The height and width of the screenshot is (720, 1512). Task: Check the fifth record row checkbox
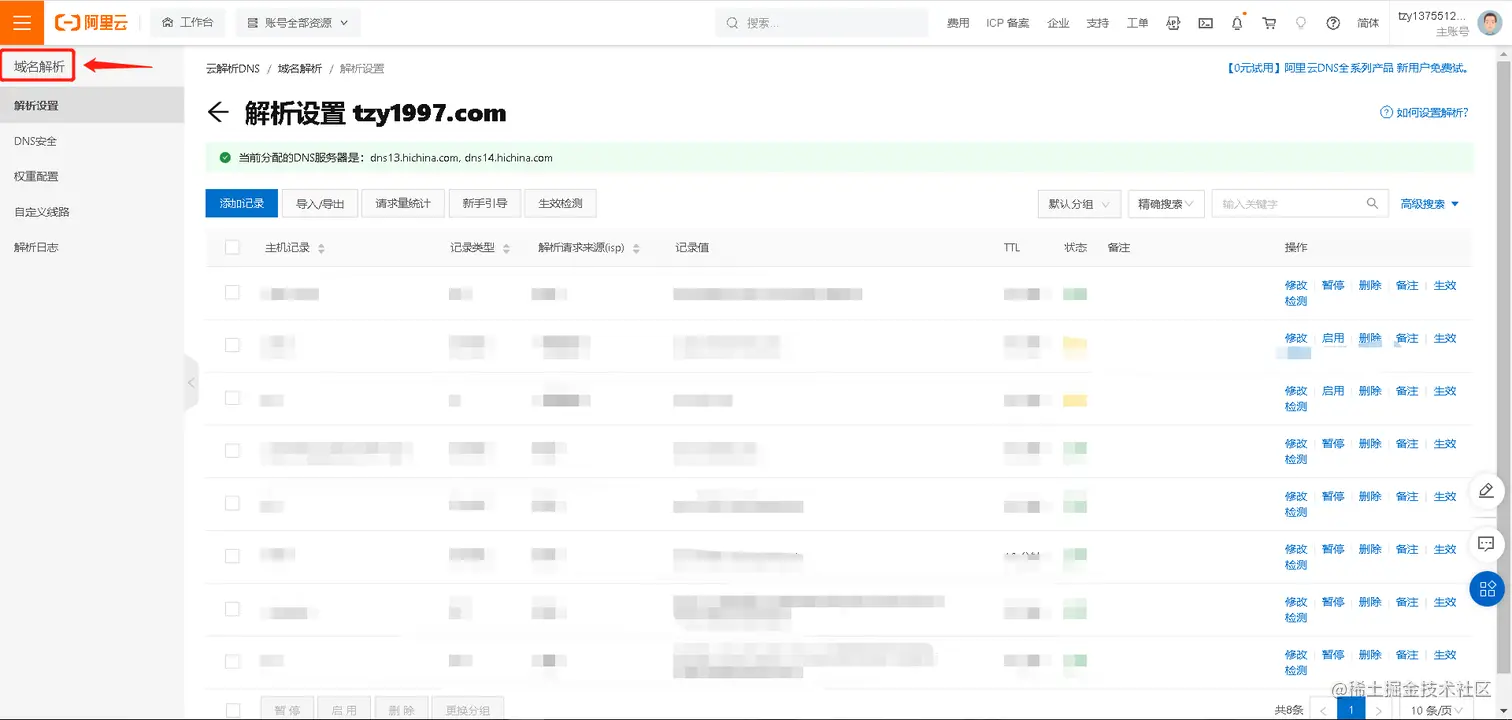[x=232, y=503]
